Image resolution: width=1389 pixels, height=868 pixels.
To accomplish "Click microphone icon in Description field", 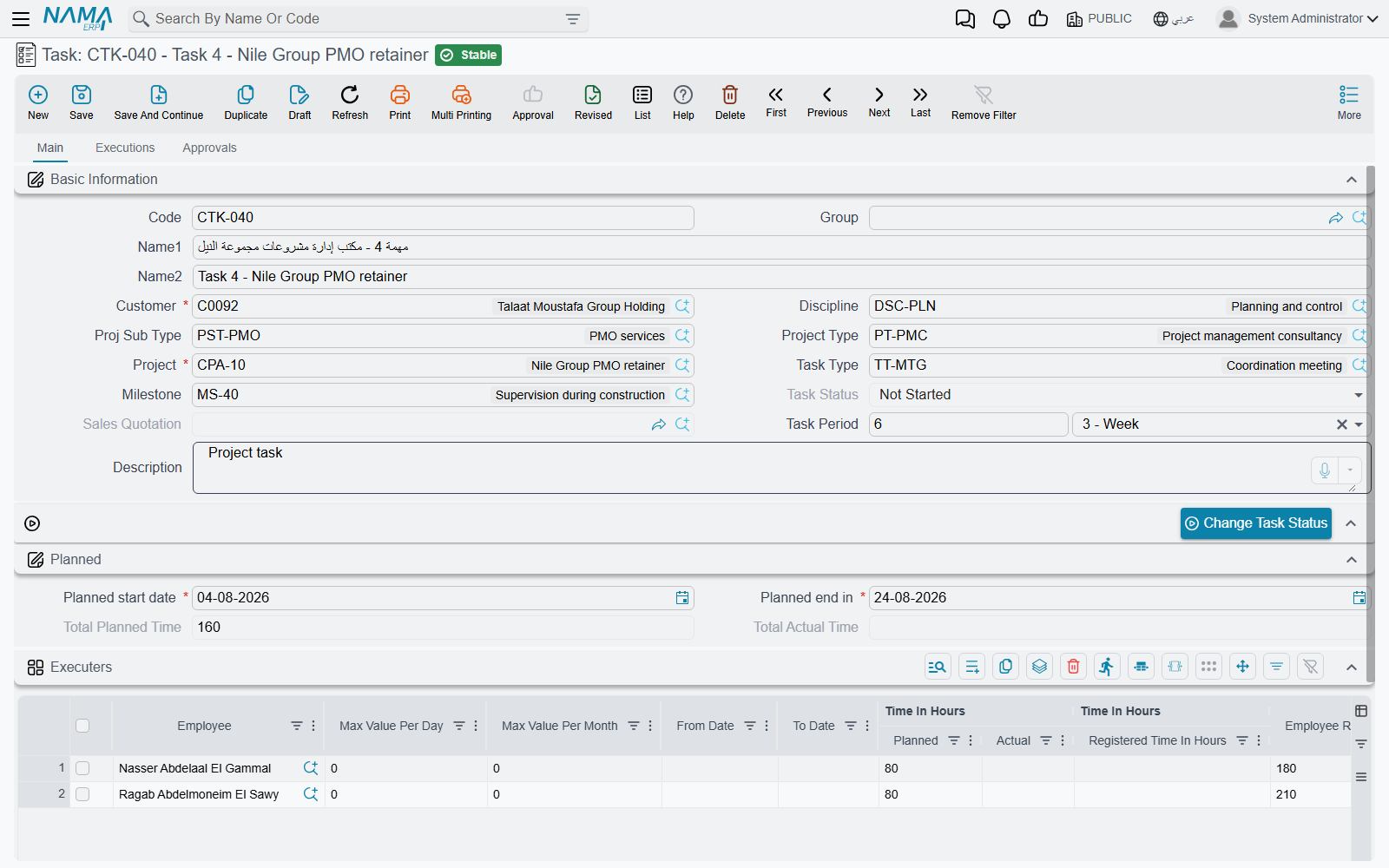I will pyautogui.click(x=1325, y=470).
